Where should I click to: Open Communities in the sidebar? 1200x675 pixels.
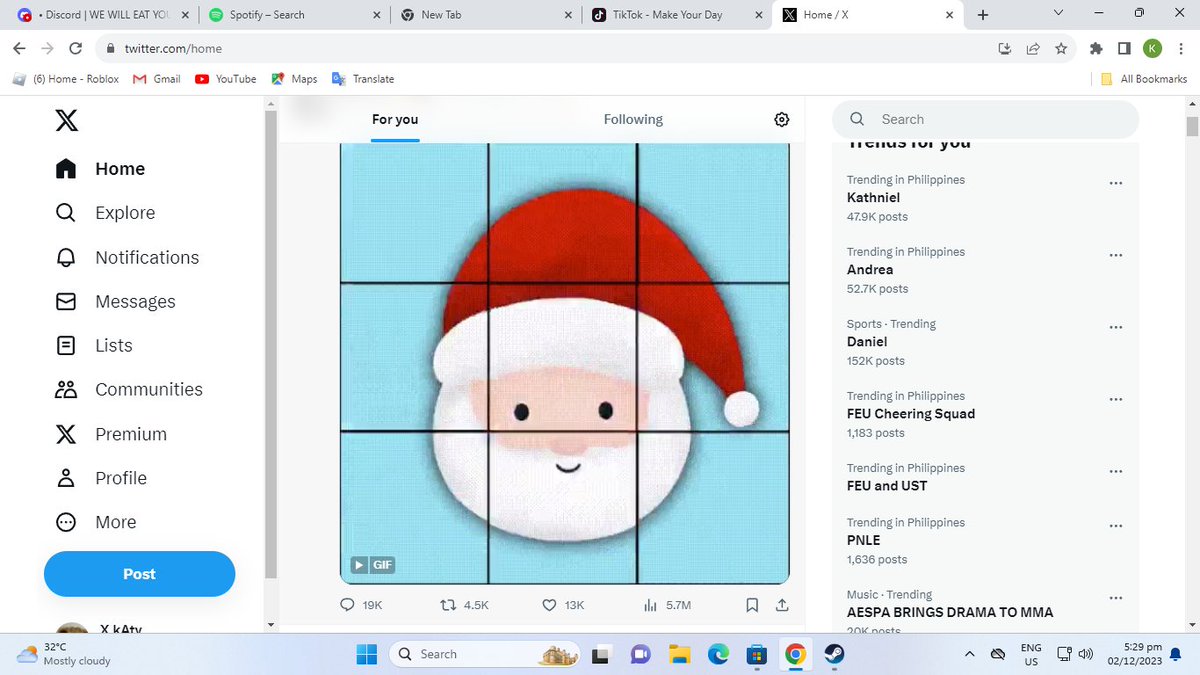click(129, 389)
